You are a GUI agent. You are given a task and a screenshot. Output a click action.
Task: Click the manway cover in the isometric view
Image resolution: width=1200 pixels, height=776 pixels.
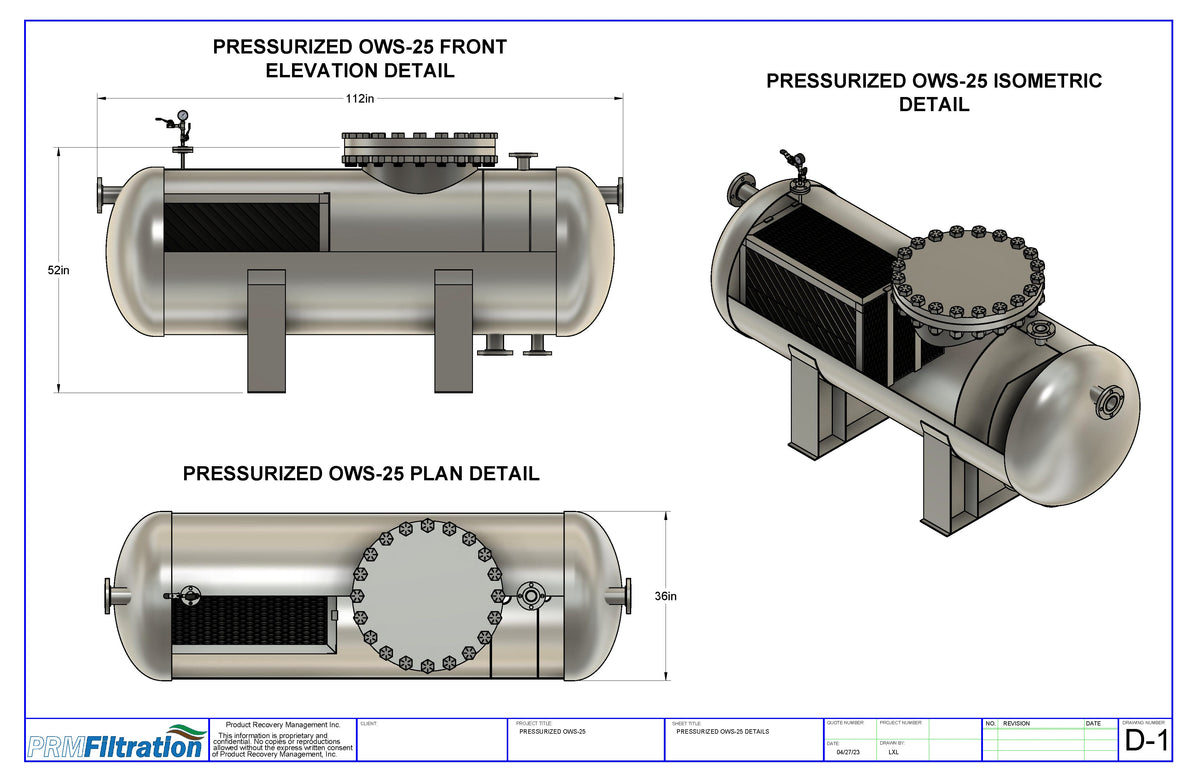(x=965, y=275)
